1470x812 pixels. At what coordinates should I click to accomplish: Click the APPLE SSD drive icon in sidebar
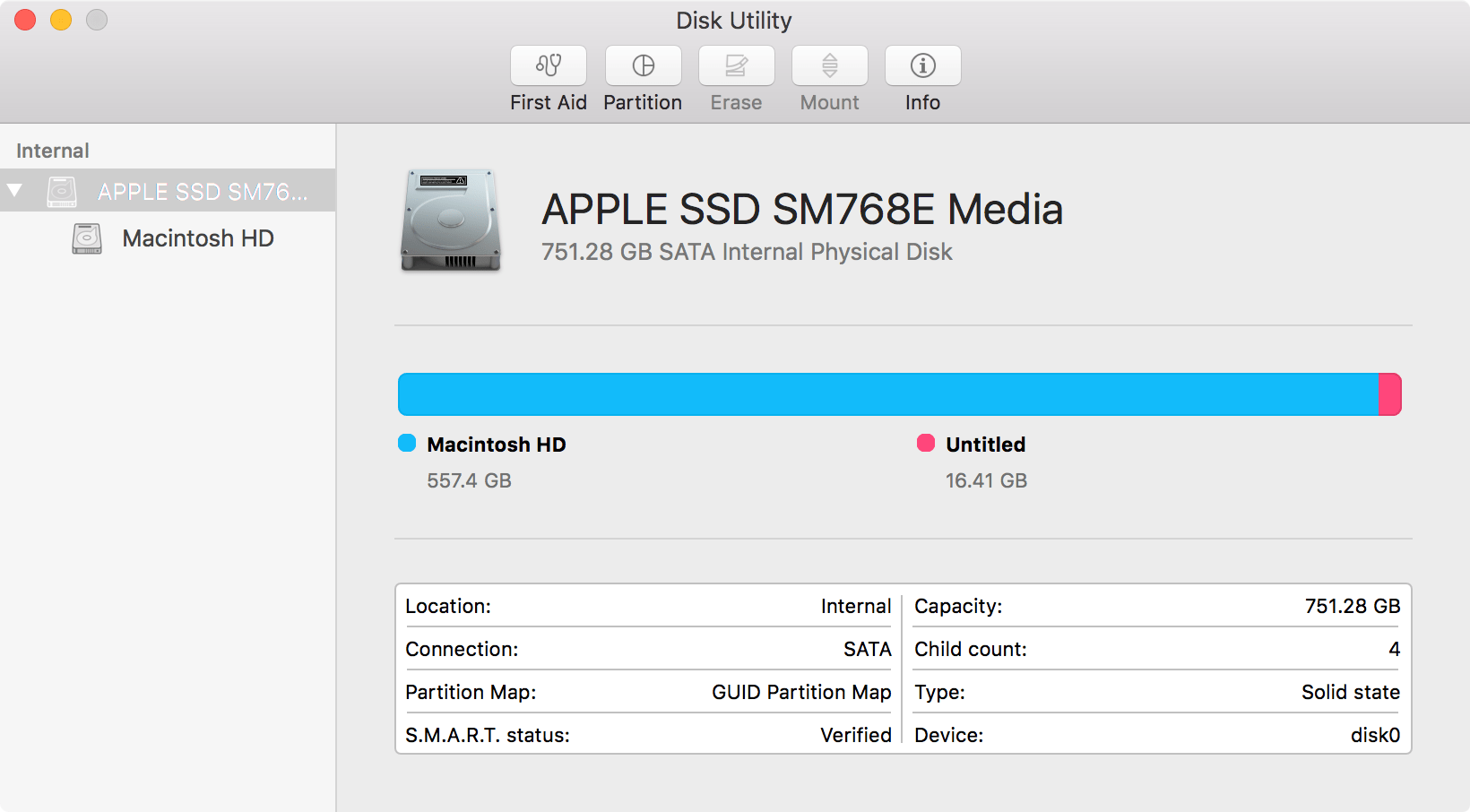[61, 191]
